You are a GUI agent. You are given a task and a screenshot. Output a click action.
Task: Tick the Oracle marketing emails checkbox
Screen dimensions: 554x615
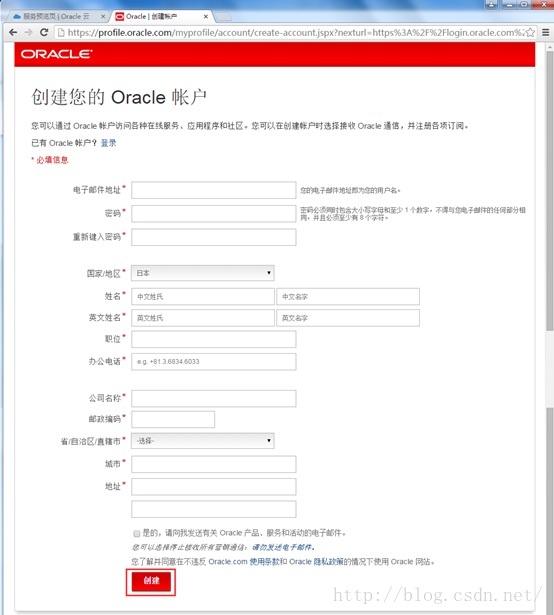click(x=137, y=533)
